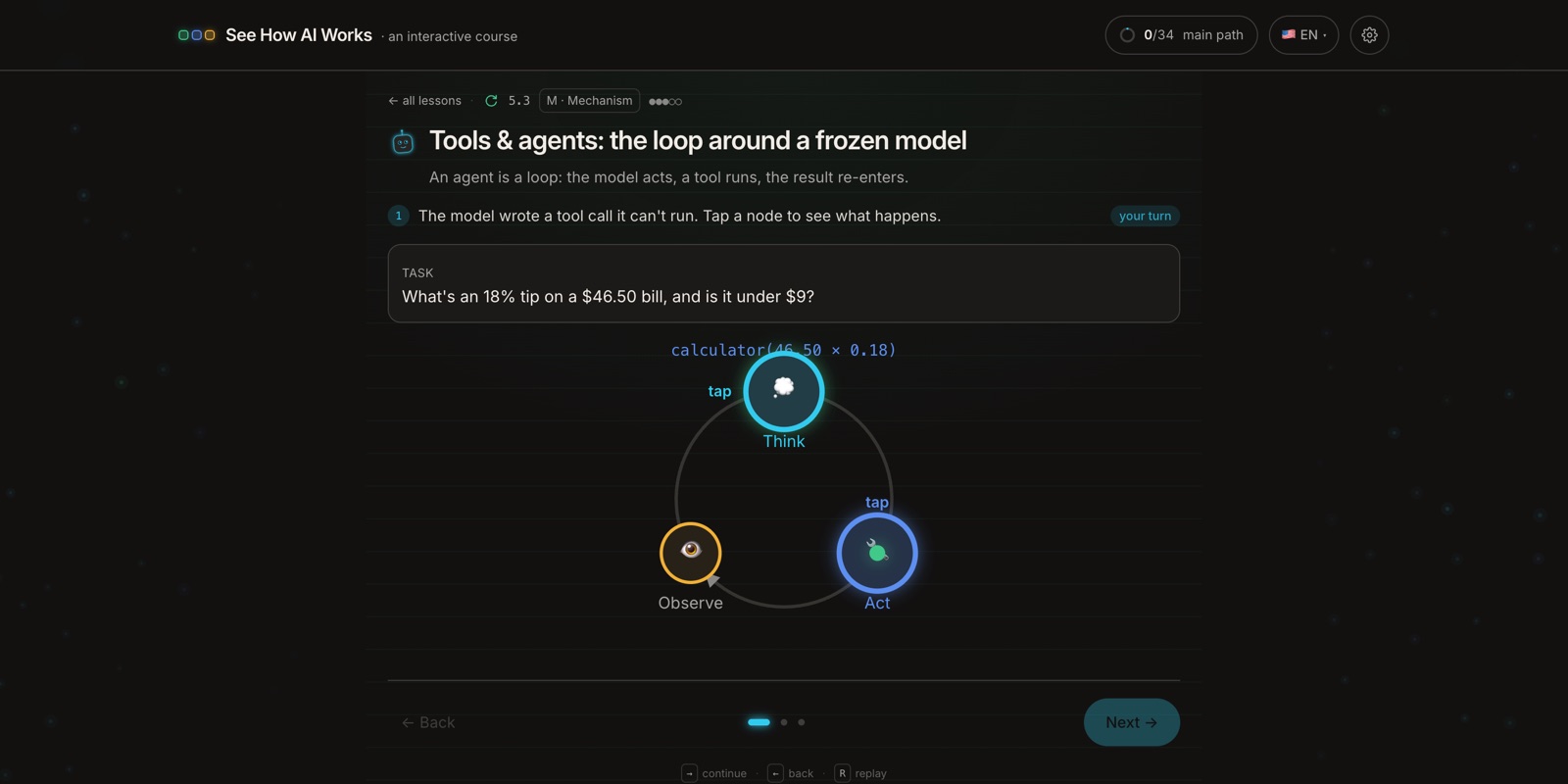Click the See How AI Works title
The image size is (1568, 784).
point(299,35)
